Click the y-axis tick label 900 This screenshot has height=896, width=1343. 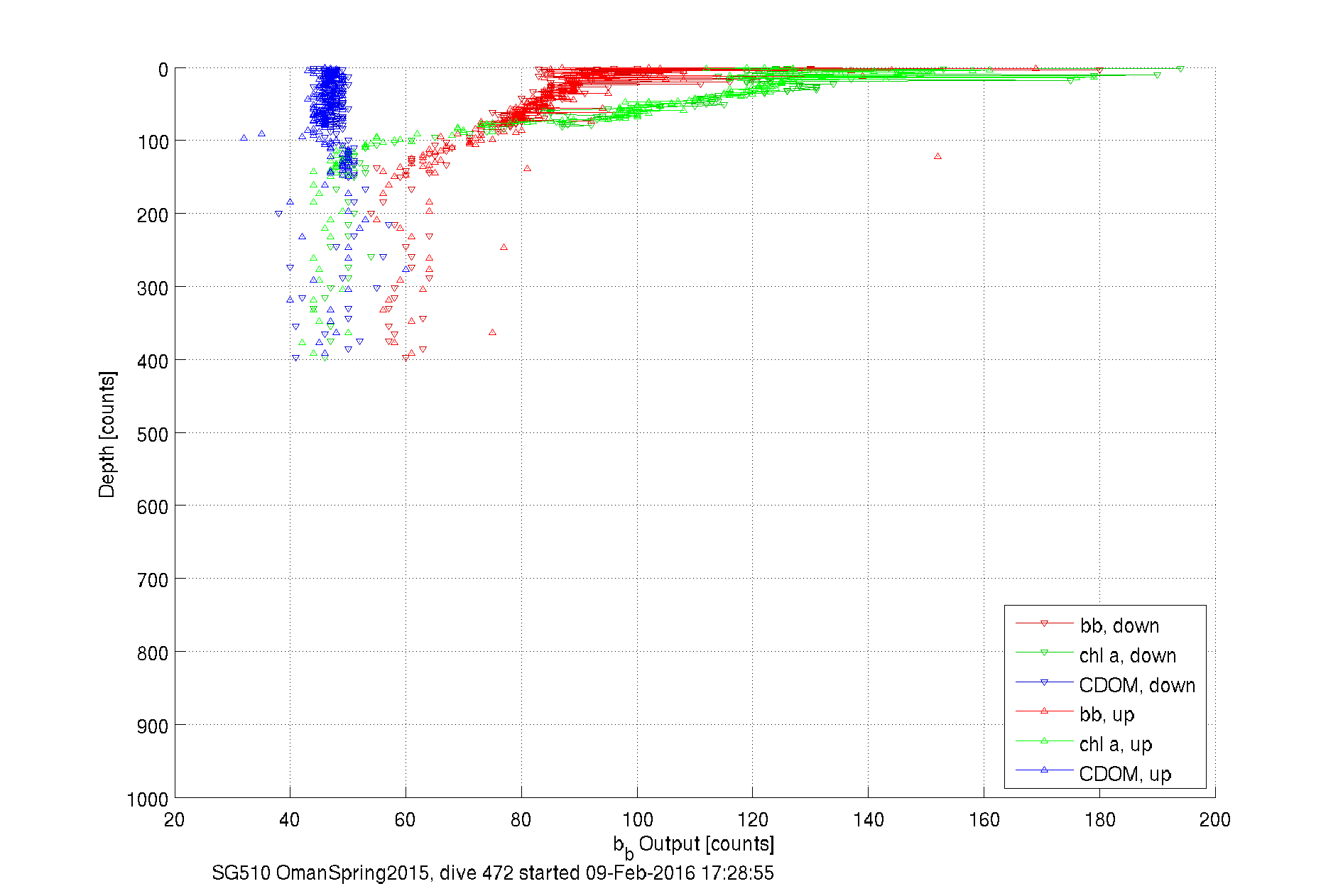tap(153, 727)
